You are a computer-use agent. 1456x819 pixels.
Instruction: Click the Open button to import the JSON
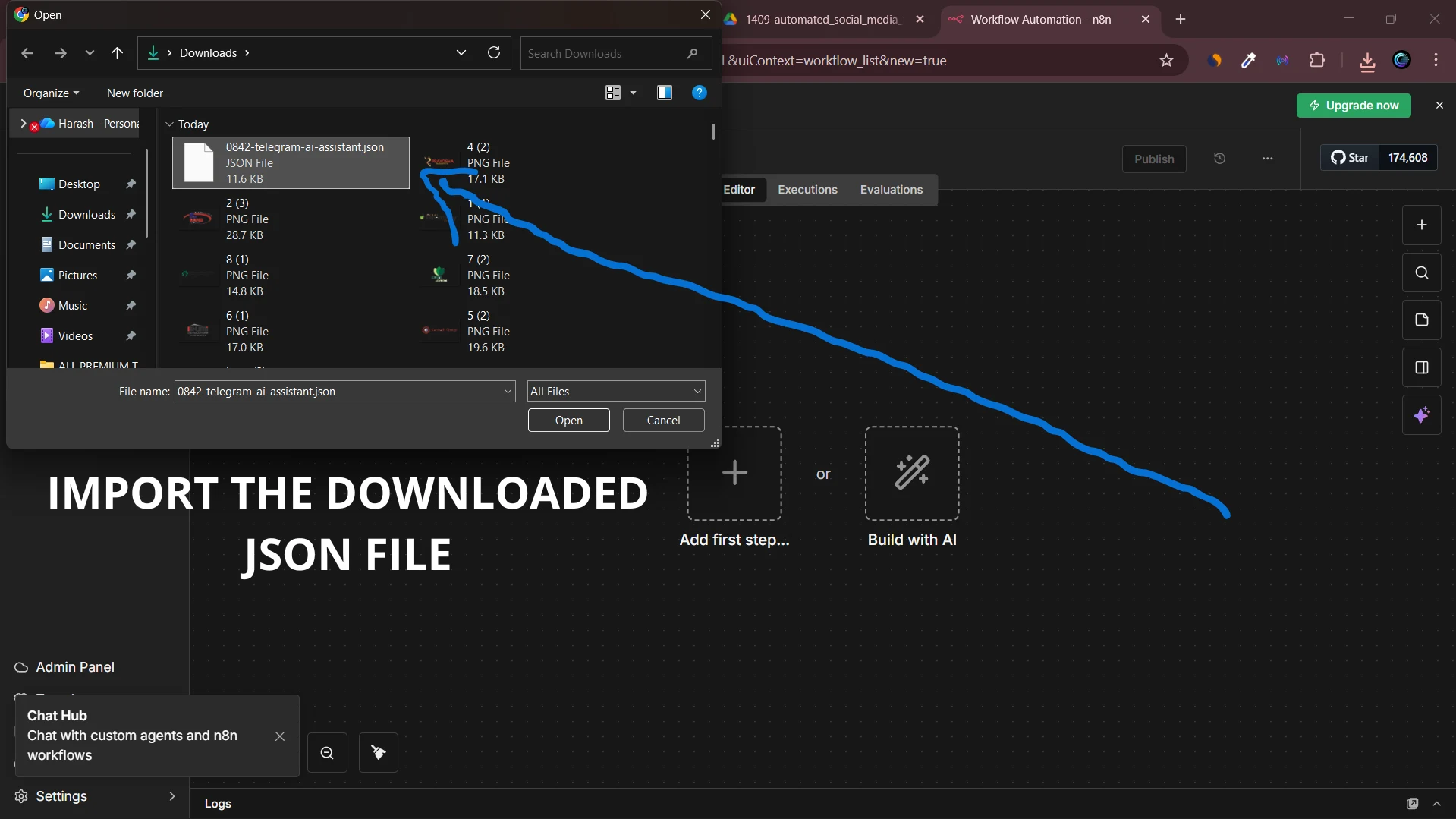[x=568, y=420]
